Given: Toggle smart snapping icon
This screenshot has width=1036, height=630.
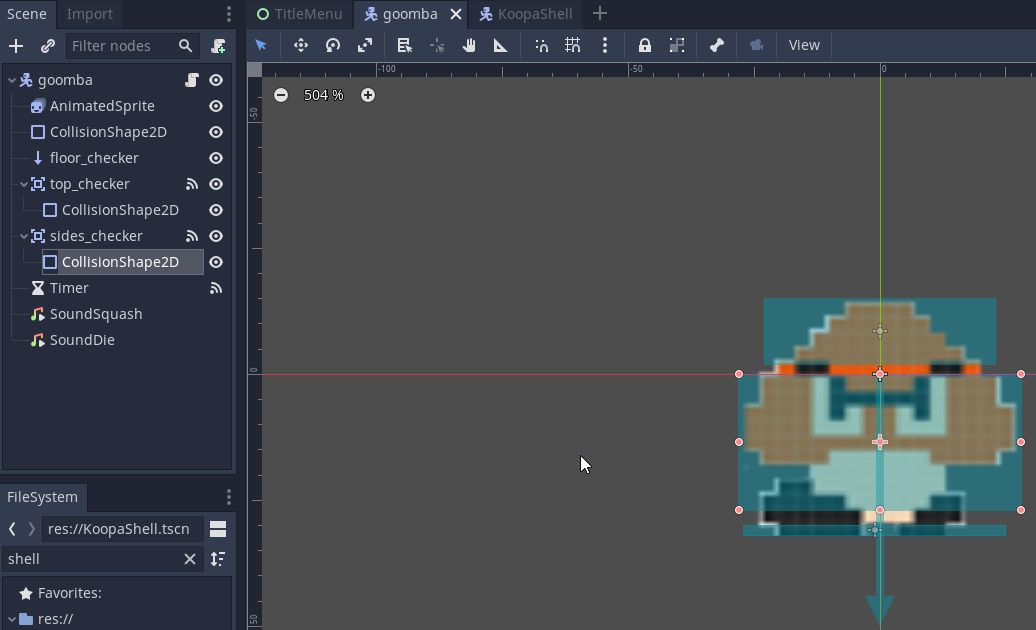Looking at the screenshot, I should (x=541, y=45).
